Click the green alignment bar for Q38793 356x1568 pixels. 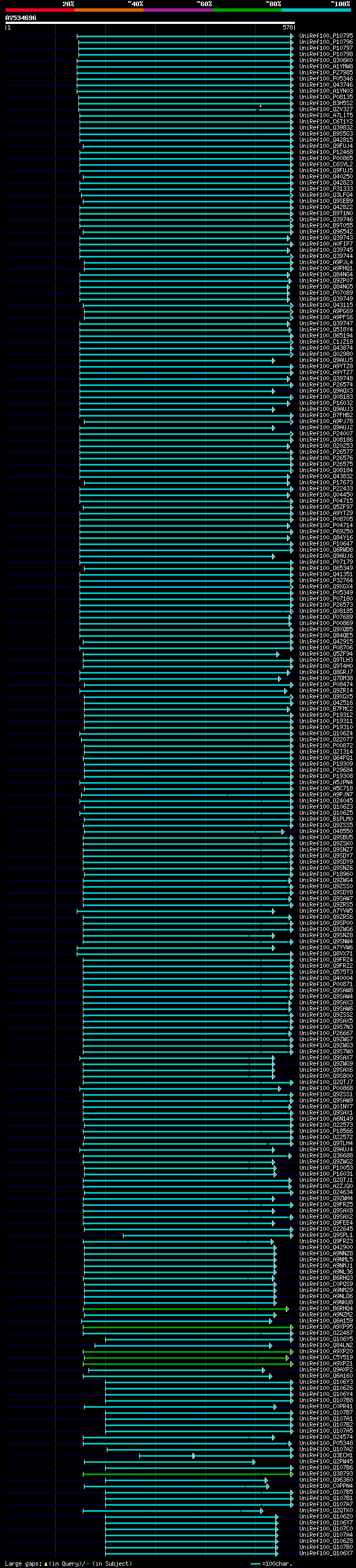(x=187, y=1474)
